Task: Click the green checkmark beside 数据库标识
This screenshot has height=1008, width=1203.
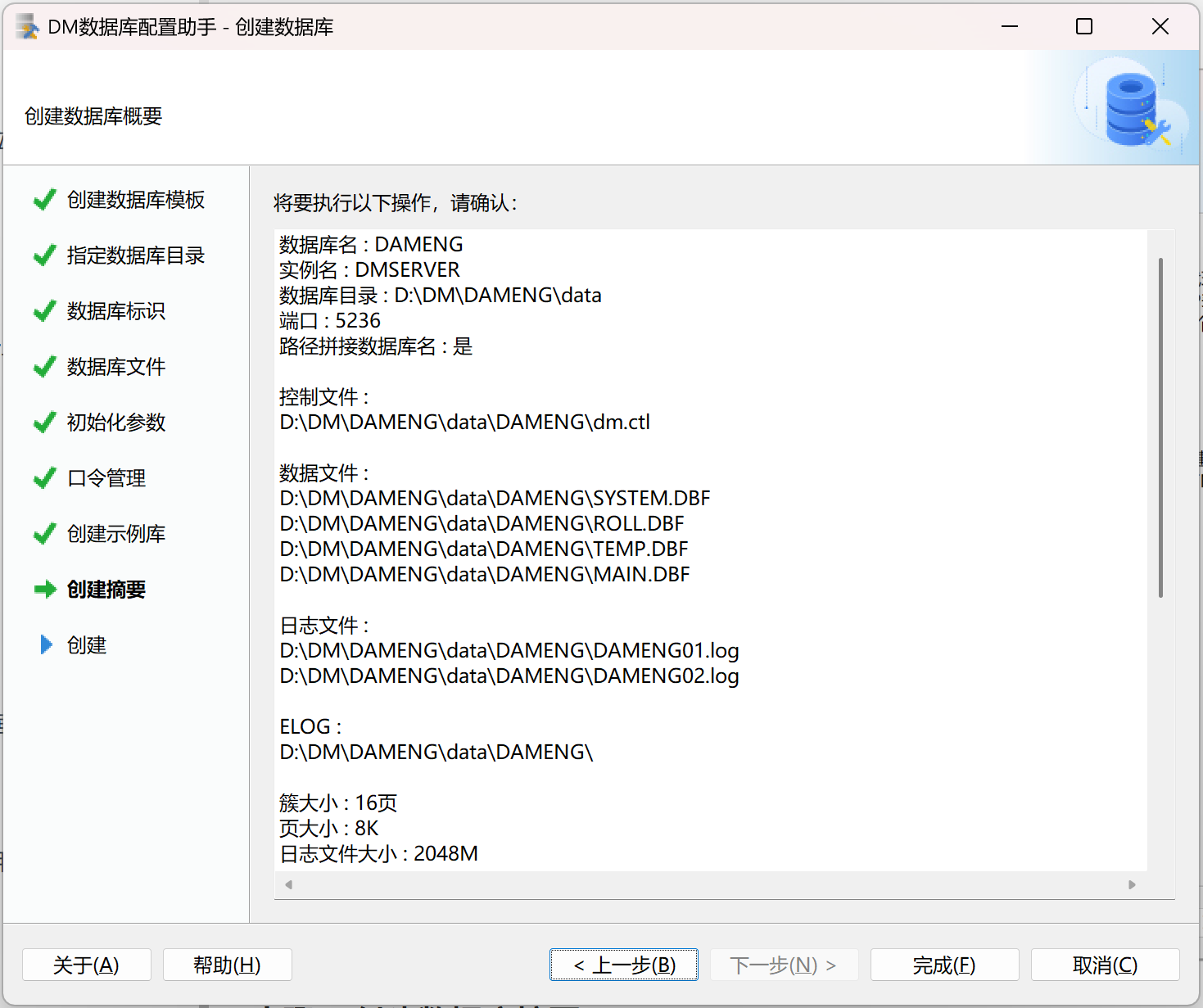Action: tap(44, 311)
